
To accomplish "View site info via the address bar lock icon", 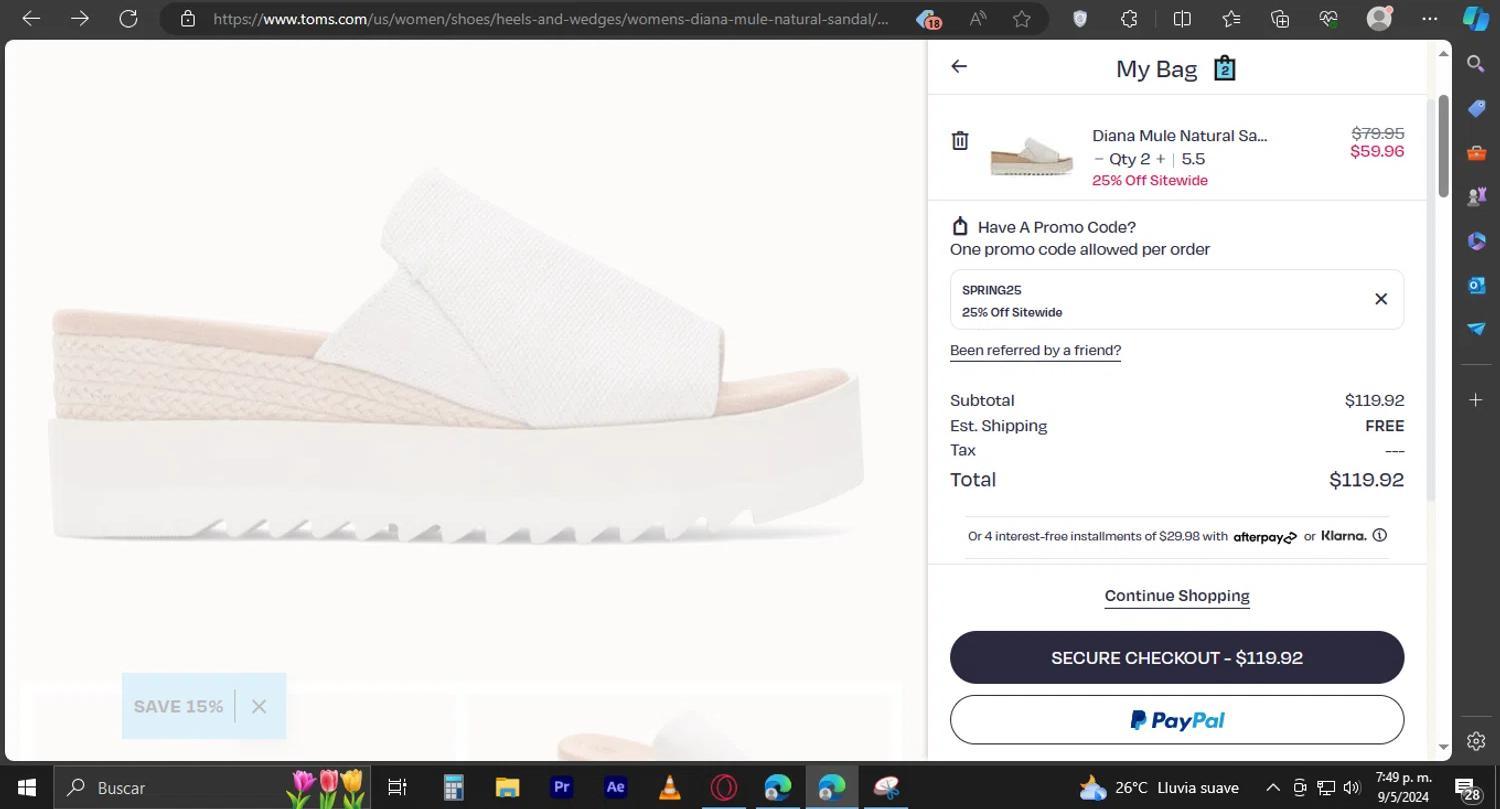I will pos(187,18).
